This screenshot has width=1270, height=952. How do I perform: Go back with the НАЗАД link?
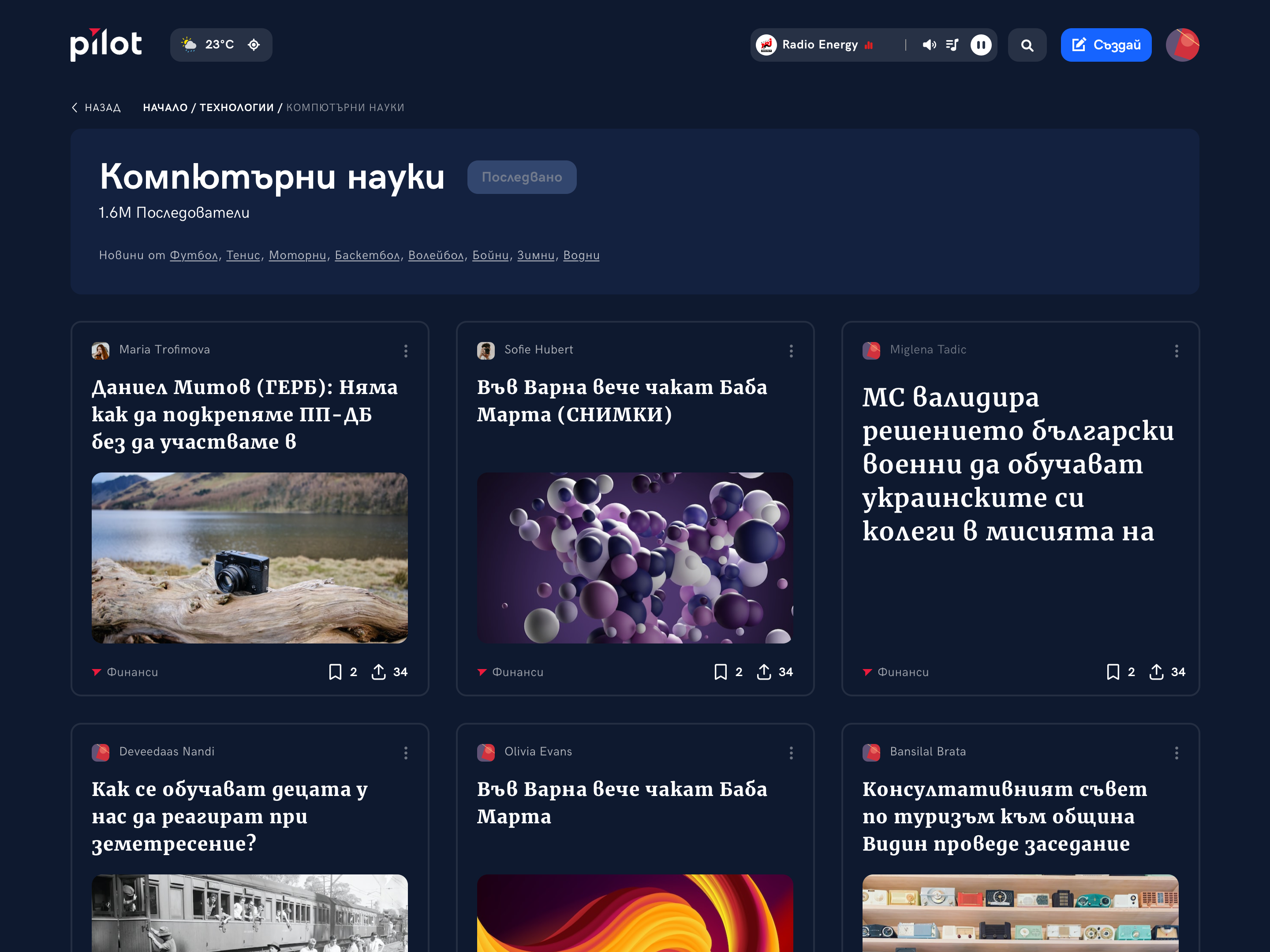[x=96, y=107]
